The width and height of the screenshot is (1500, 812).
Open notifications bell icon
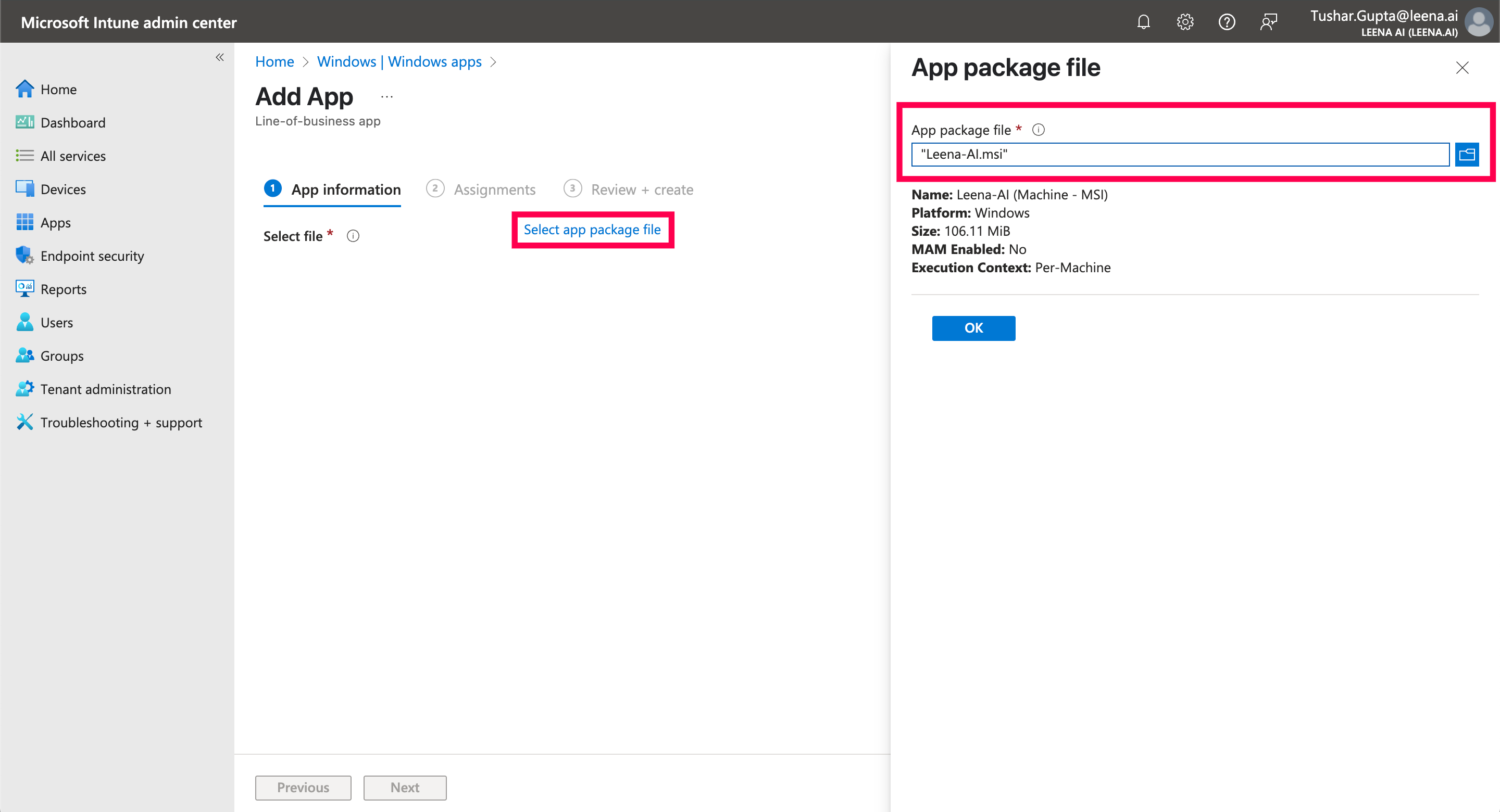pos(1143,22)
